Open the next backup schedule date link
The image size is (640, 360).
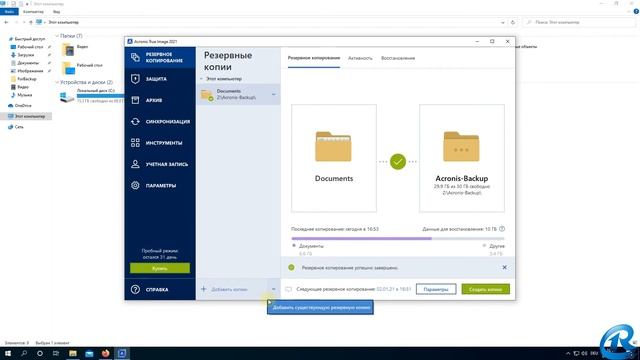pyautogui.click(x=393, y=289)
